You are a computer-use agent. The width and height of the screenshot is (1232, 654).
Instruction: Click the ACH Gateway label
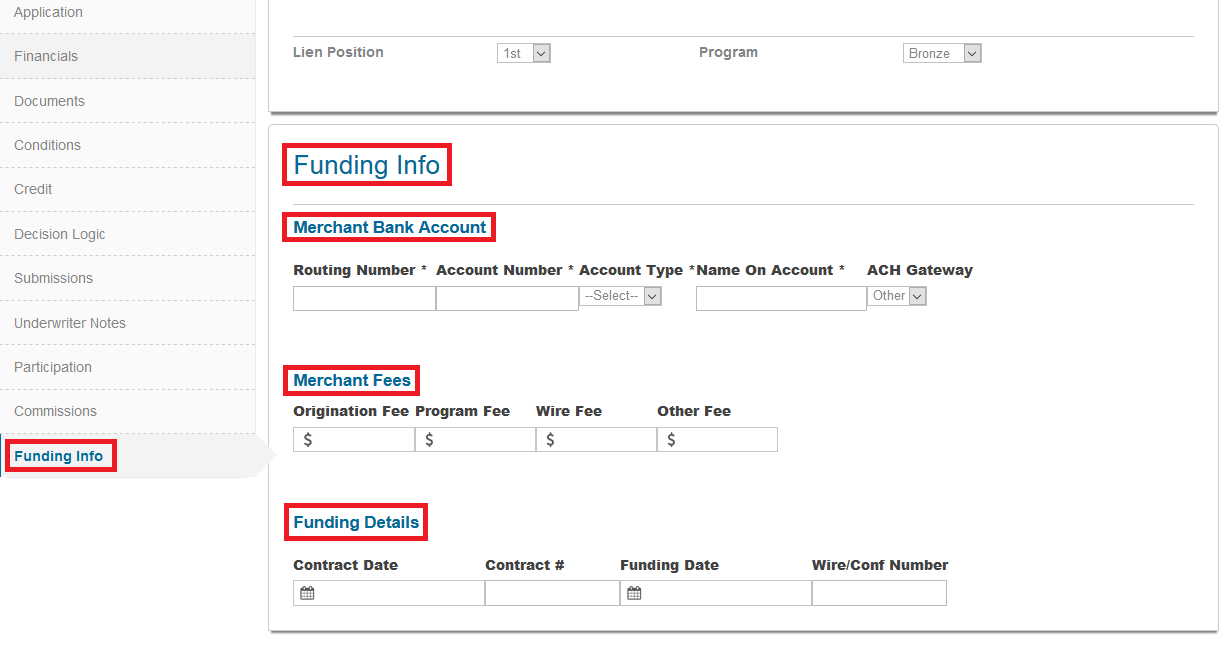920,270
